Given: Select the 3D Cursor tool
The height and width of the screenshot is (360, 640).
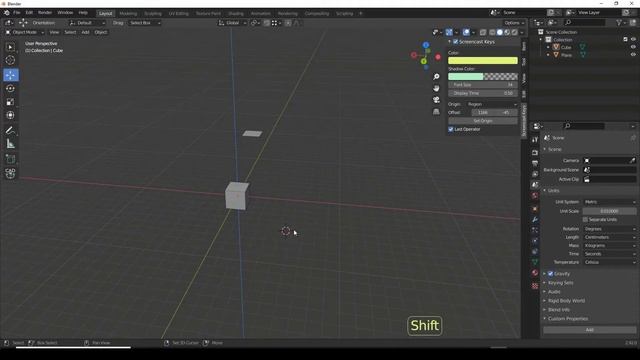Looking at the screenshot, I should [10, 60].
